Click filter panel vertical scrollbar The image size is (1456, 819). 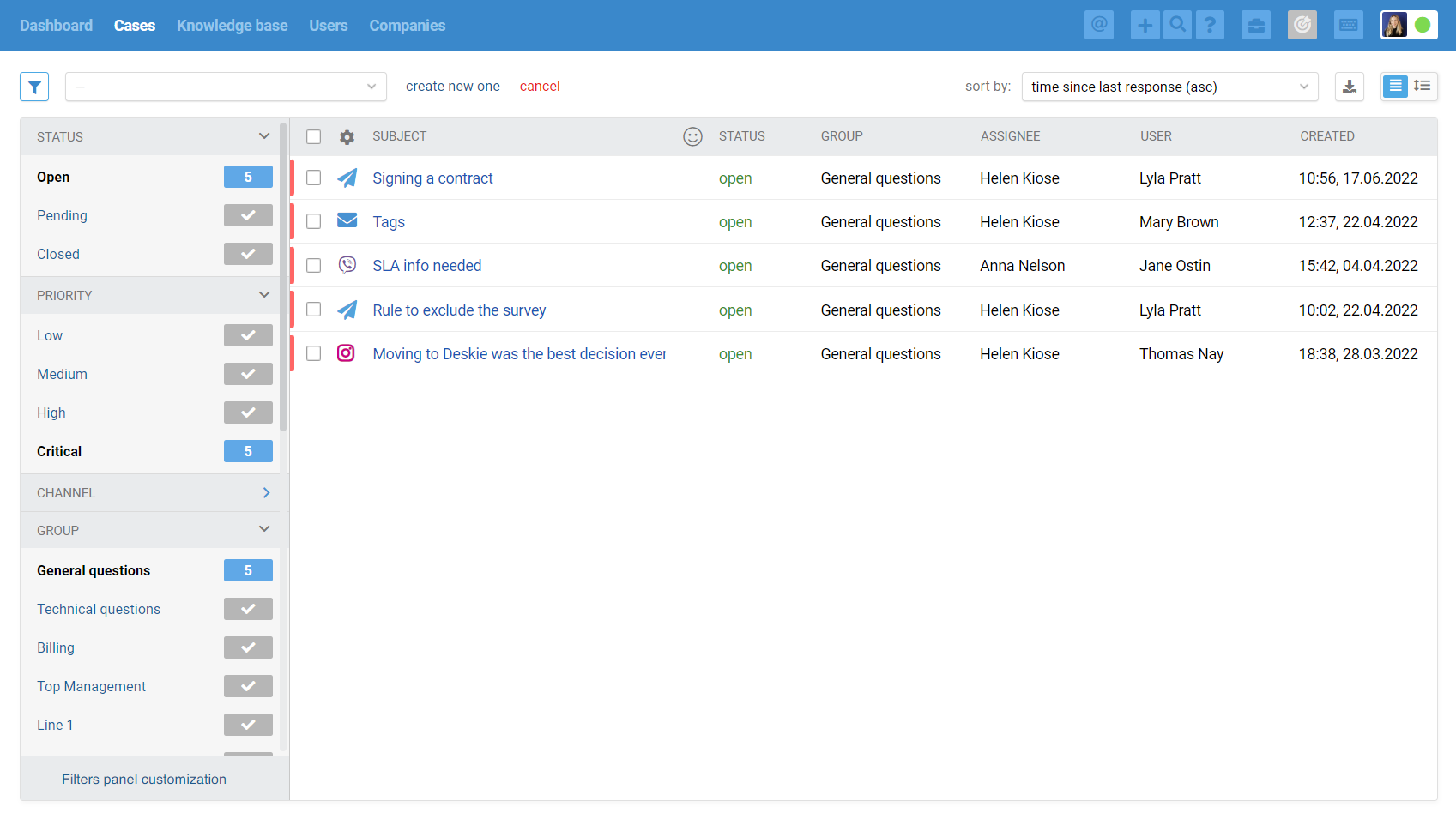[x=283, y=277]
